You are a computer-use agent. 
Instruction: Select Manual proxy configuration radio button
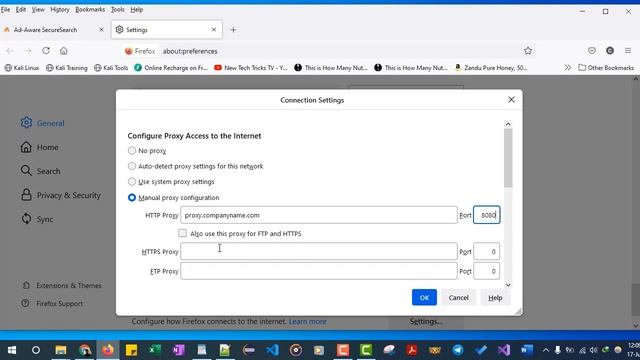[x=132, y=198]
